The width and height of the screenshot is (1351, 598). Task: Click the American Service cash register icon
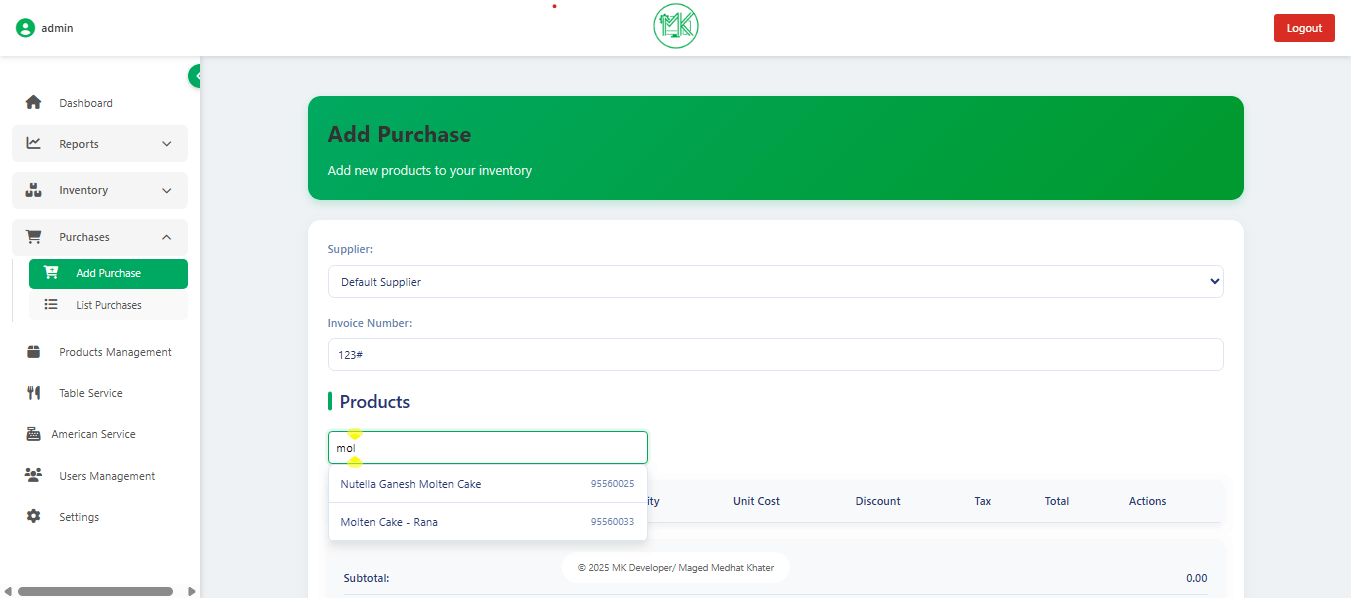pos(32,434)
